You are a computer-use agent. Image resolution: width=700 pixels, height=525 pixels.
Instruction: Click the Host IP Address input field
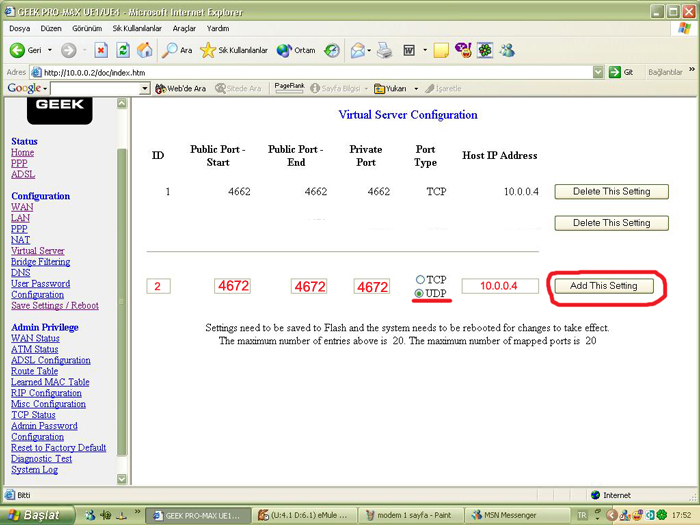point(500,286)
